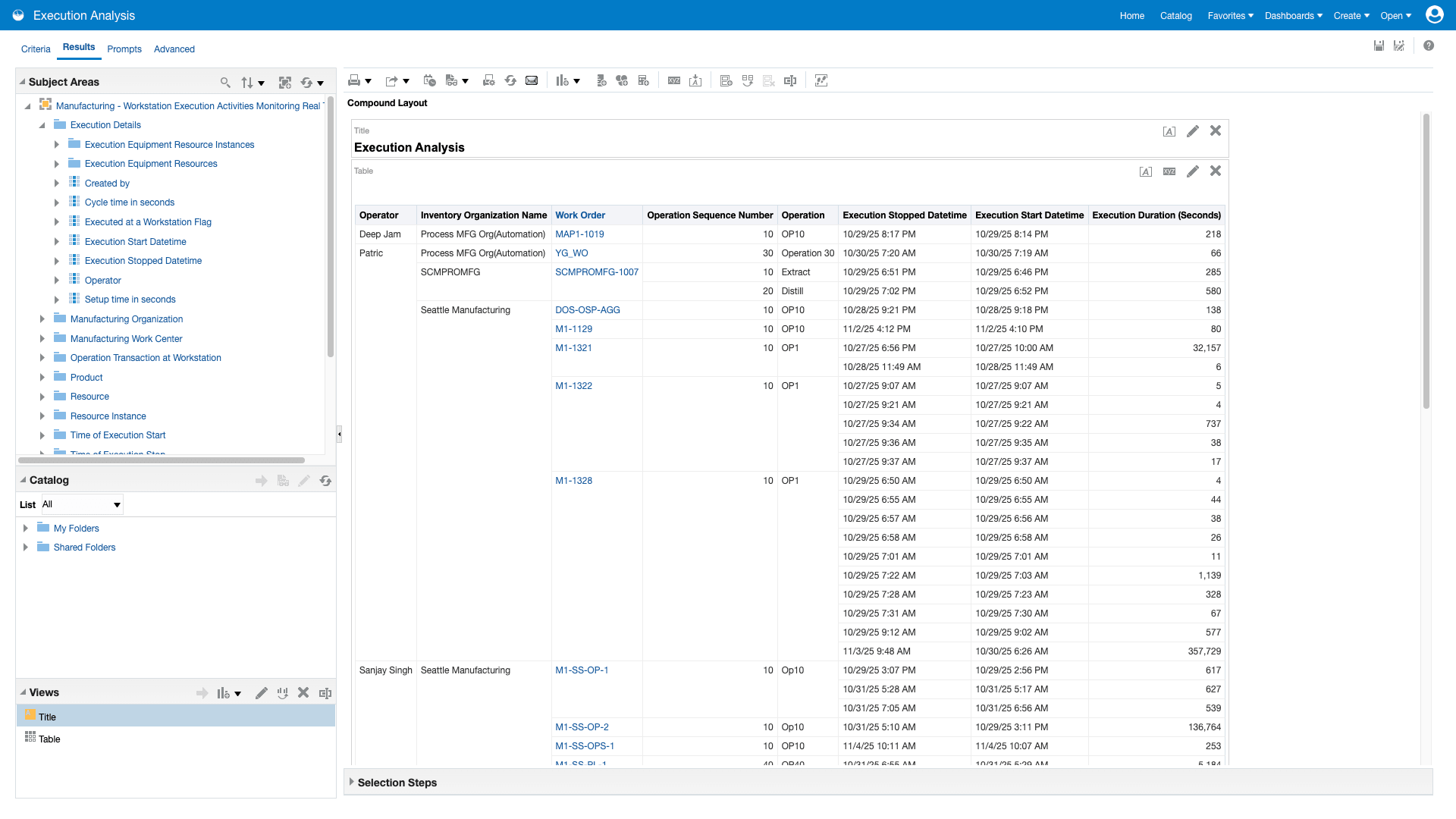The height and width of the screenshot is (819, 1456).
Task: Switch to the Criteria tab
Action: coord(36,49)
